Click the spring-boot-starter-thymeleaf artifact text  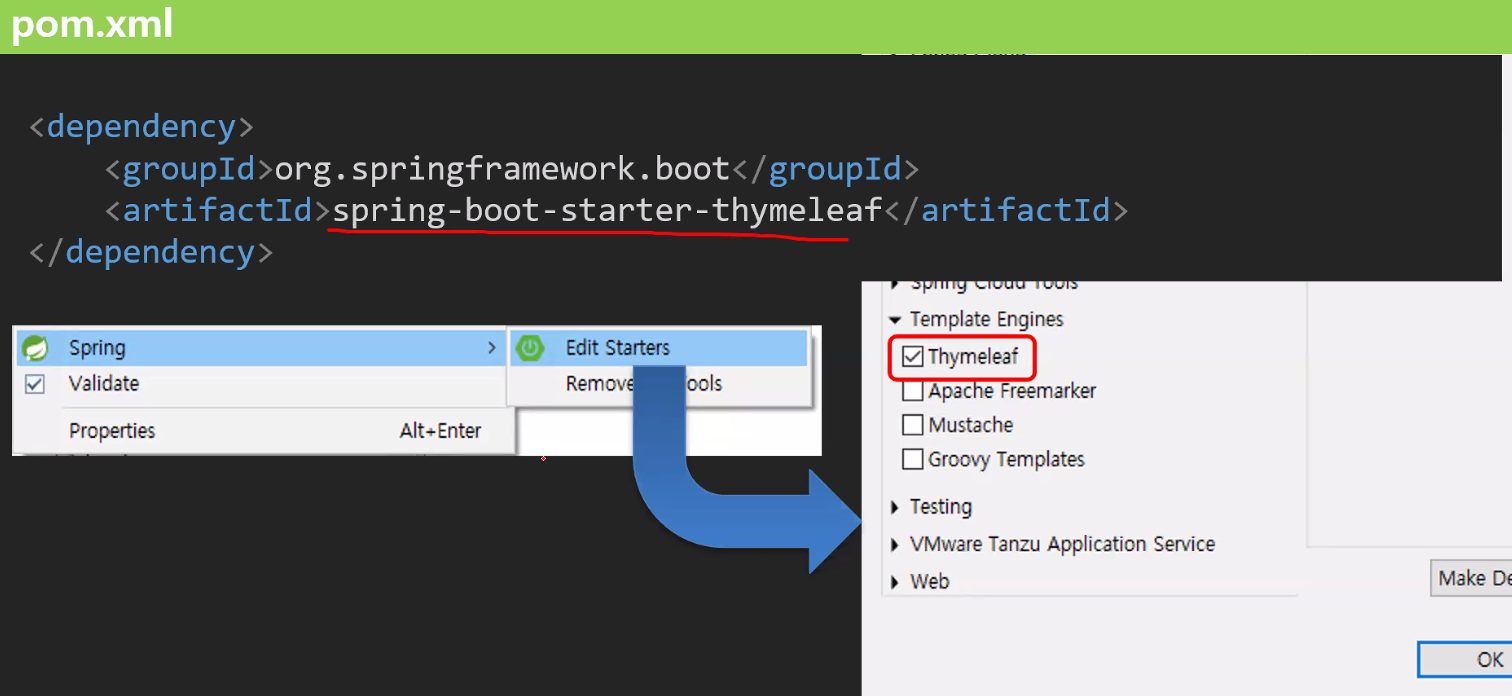608,211
